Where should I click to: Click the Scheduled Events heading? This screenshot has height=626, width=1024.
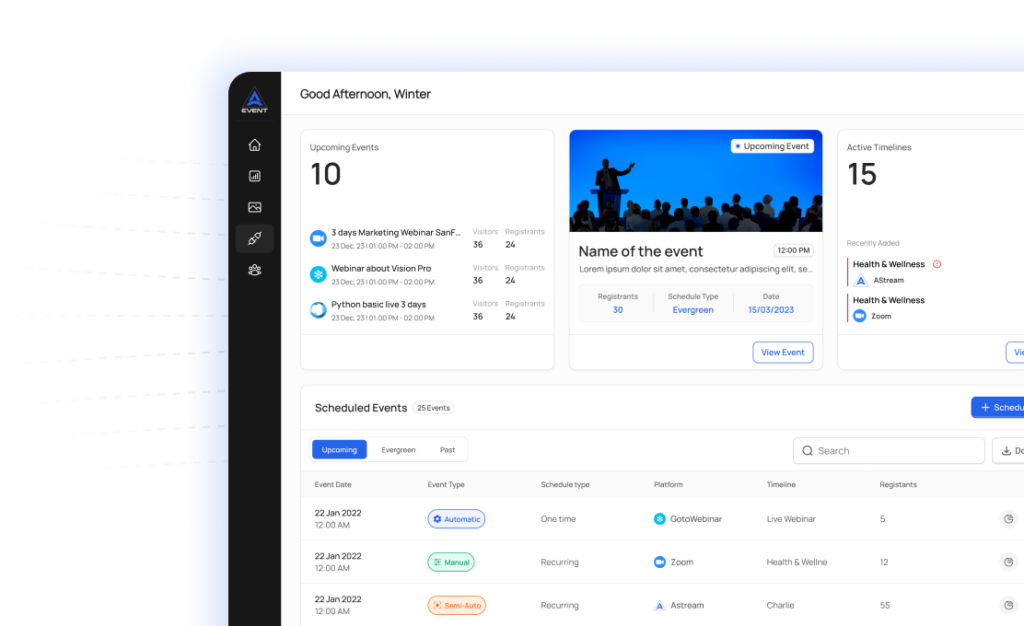point(361,408)
